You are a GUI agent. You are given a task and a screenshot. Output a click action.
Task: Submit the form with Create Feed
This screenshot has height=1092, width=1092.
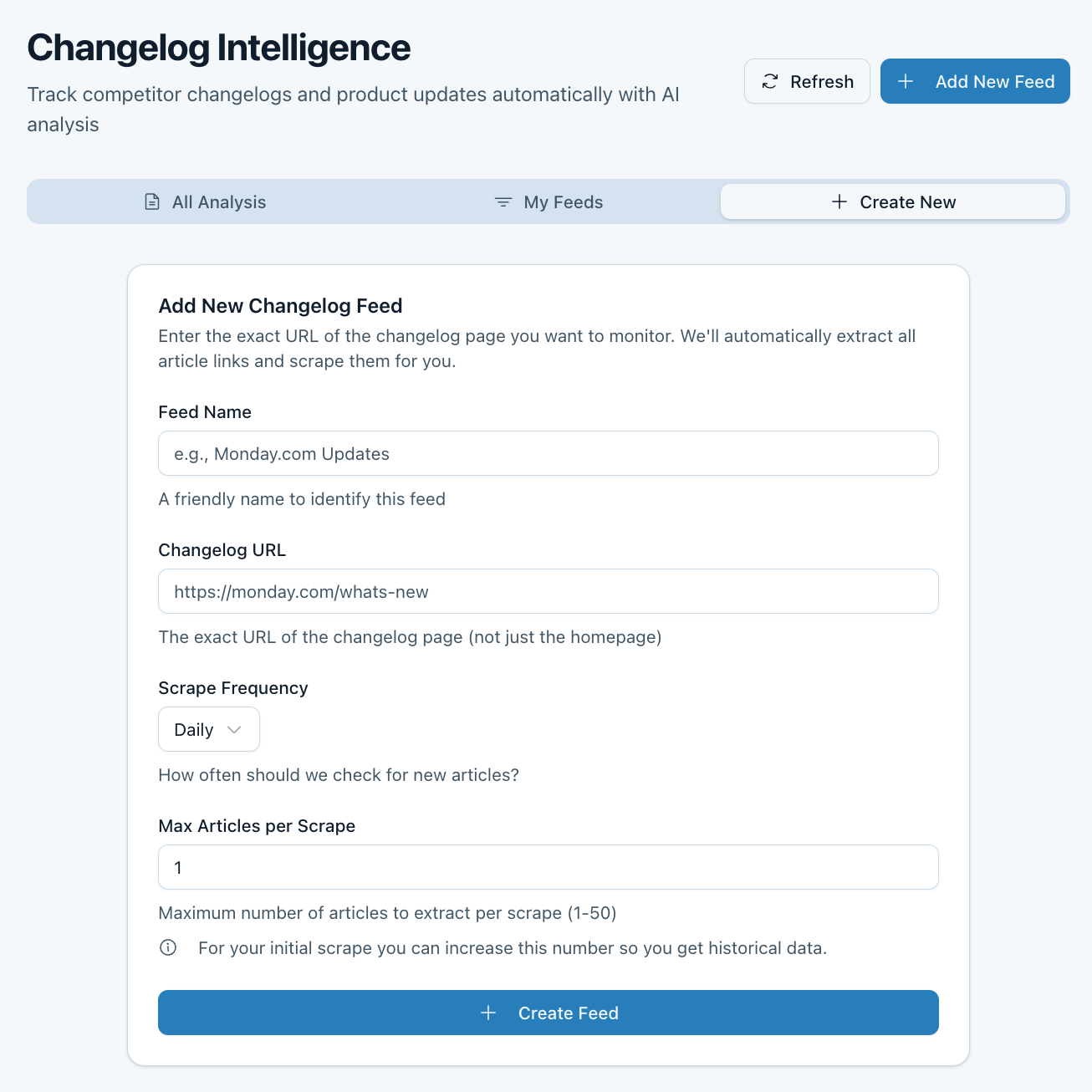coord(548,1013)
